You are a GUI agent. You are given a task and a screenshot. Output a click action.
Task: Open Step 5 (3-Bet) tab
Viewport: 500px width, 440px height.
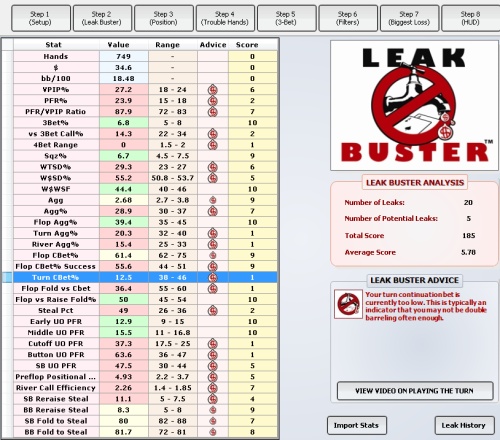(286, 18)
